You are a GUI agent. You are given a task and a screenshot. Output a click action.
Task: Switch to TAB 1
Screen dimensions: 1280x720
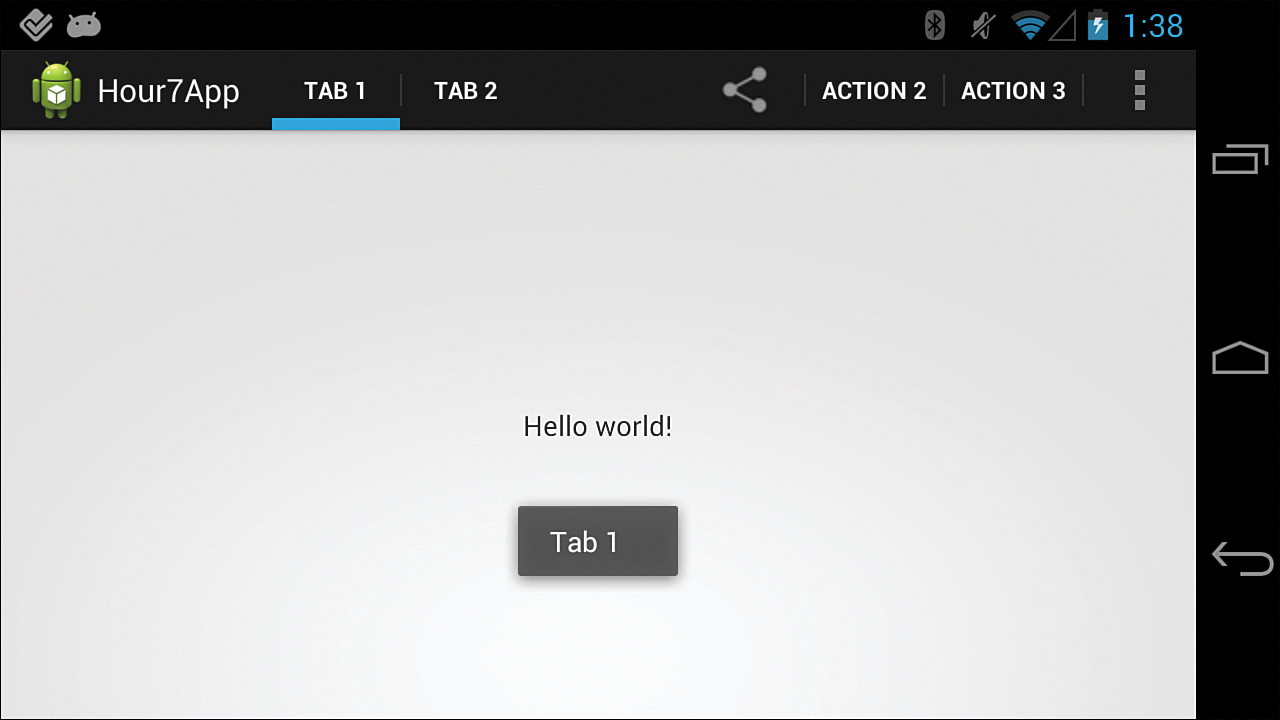click(335, 91)
